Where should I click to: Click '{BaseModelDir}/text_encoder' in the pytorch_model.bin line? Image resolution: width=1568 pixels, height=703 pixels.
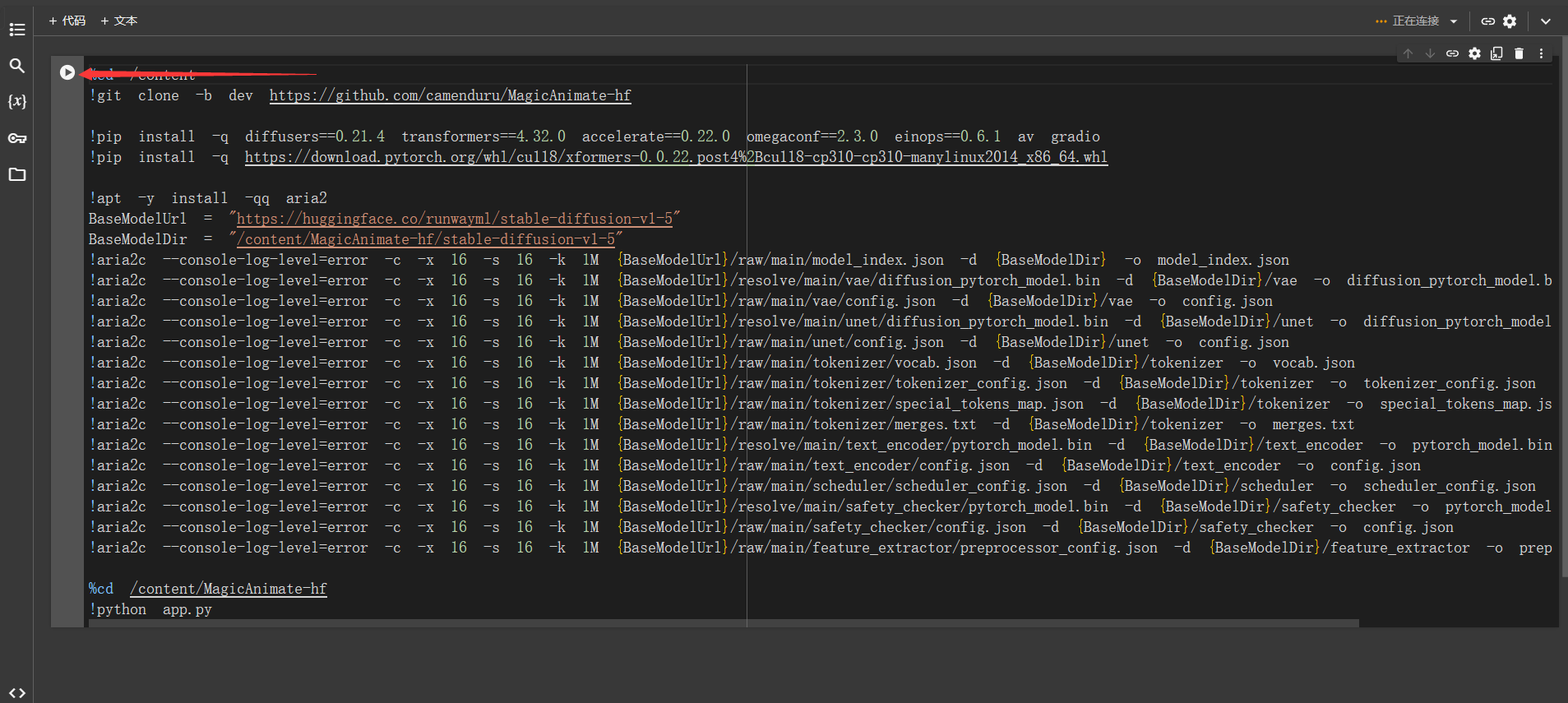1253,445
